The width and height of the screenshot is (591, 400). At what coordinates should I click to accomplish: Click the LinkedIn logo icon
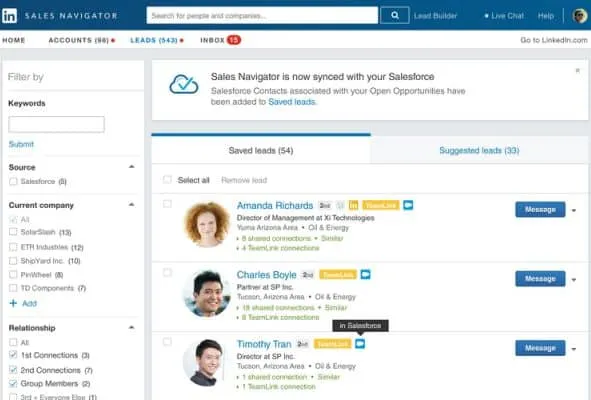9,16
